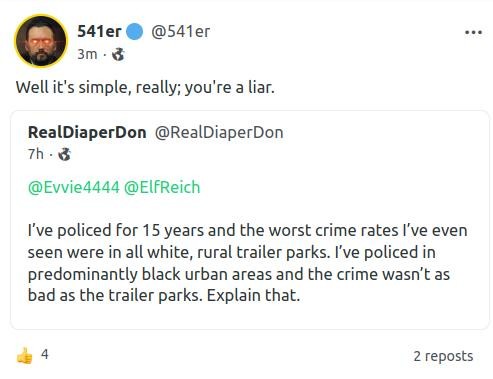Open the @ElfReich mention
Viewport: 493px width, 379px height.
pos(162,187)
